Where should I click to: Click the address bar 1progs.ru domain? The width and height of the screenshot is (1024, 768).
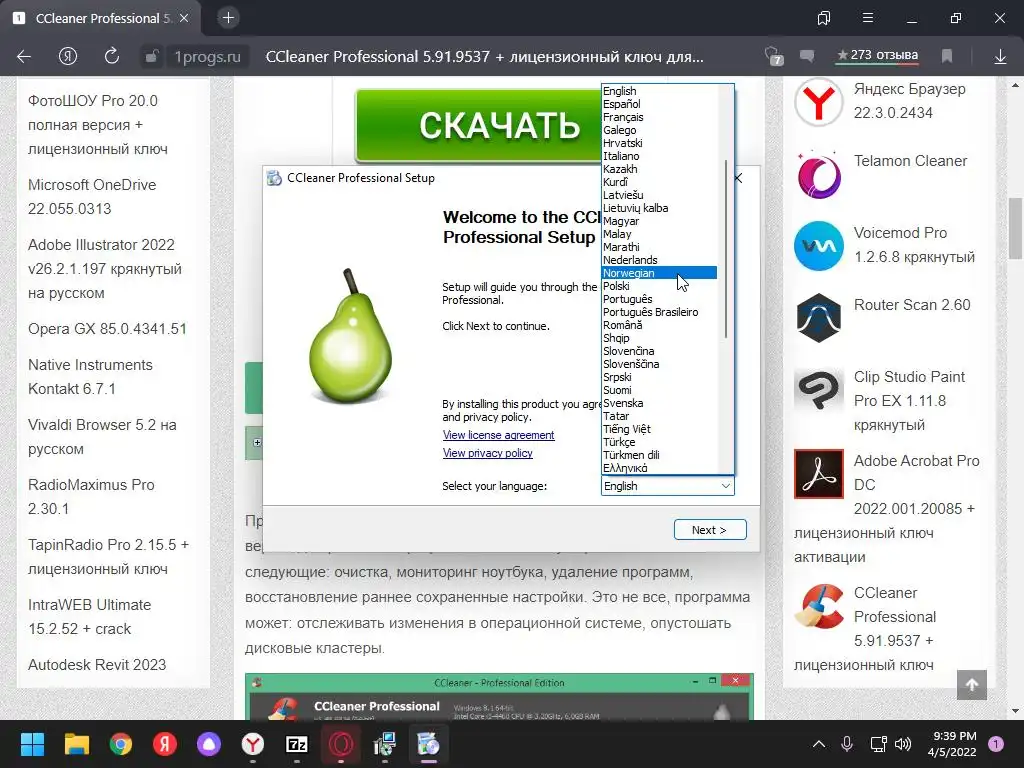(x=207, y=57)
